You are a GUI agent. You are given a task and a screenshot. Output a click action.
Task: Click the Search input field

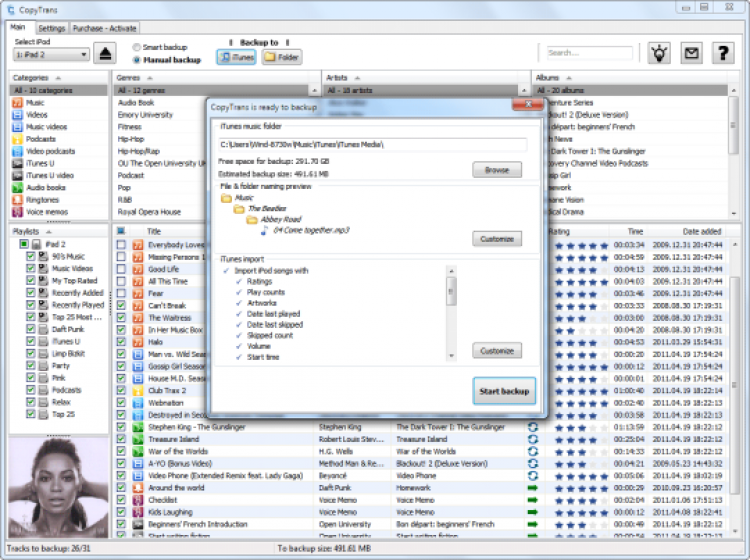pyautogui.click(x=589, y=53)
